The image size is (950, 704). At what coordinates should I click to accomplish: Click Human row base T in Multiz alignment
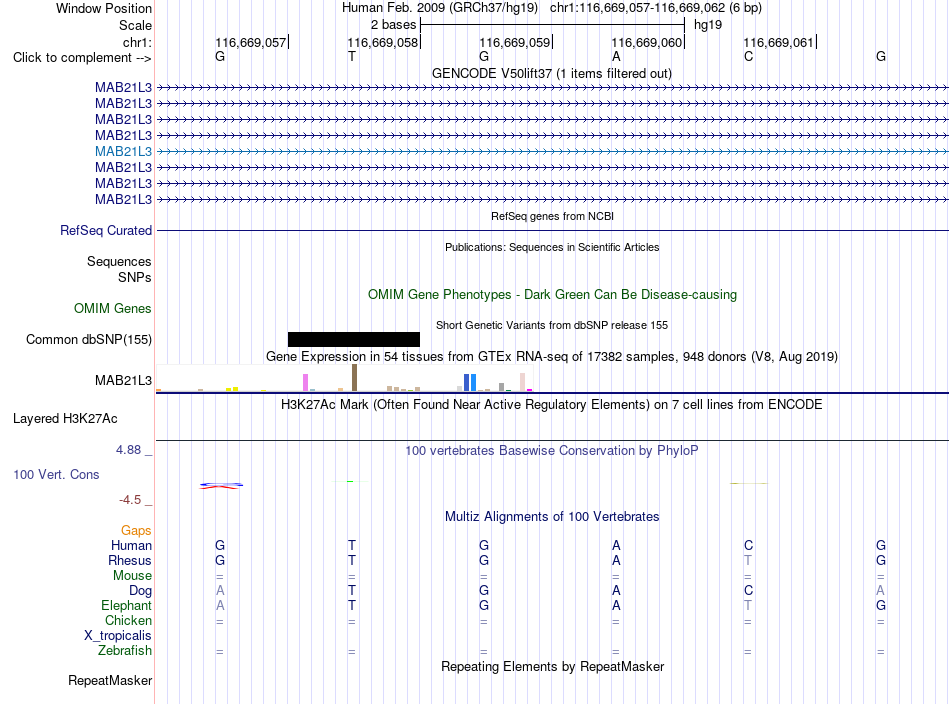tap(352, 545)
